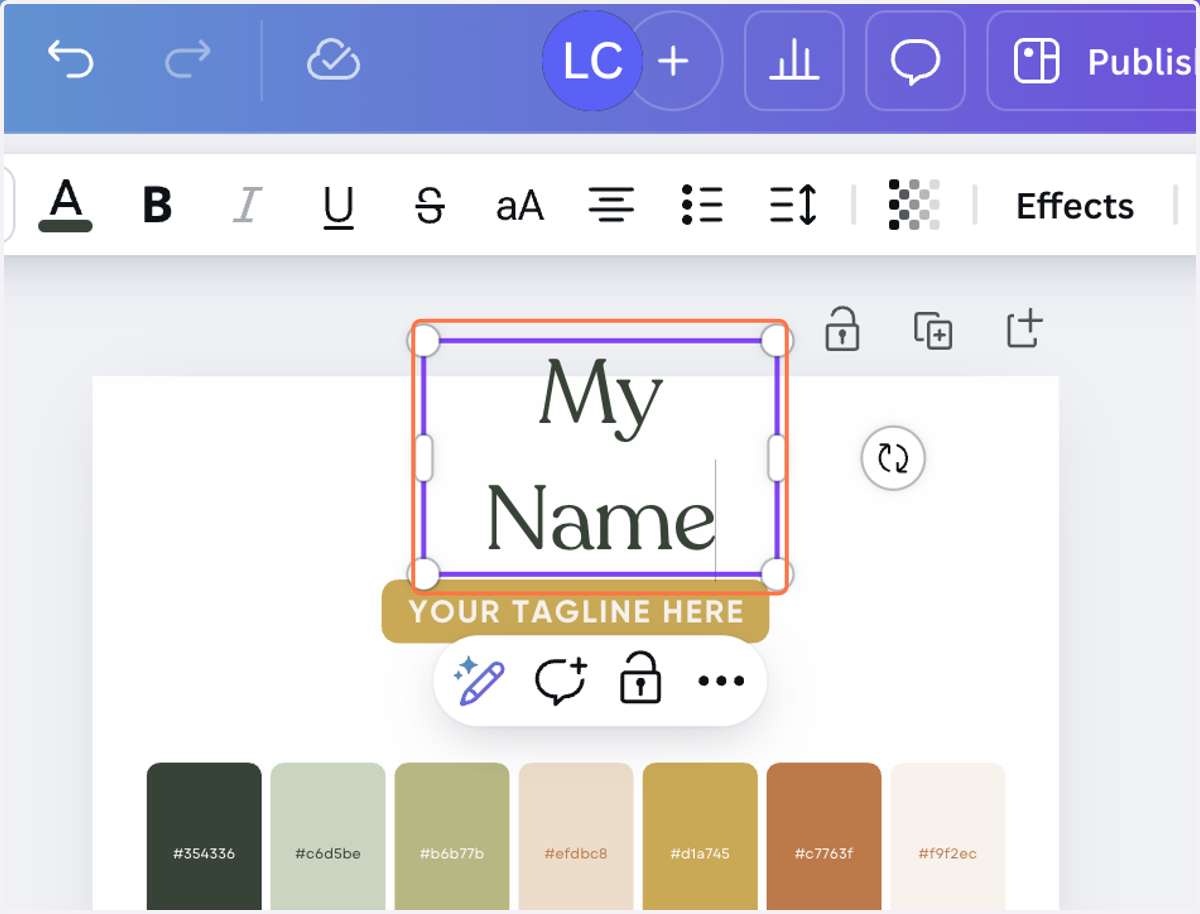Toggle italic formatting
Screen dimensions: 1200x914
coord(246,206)
